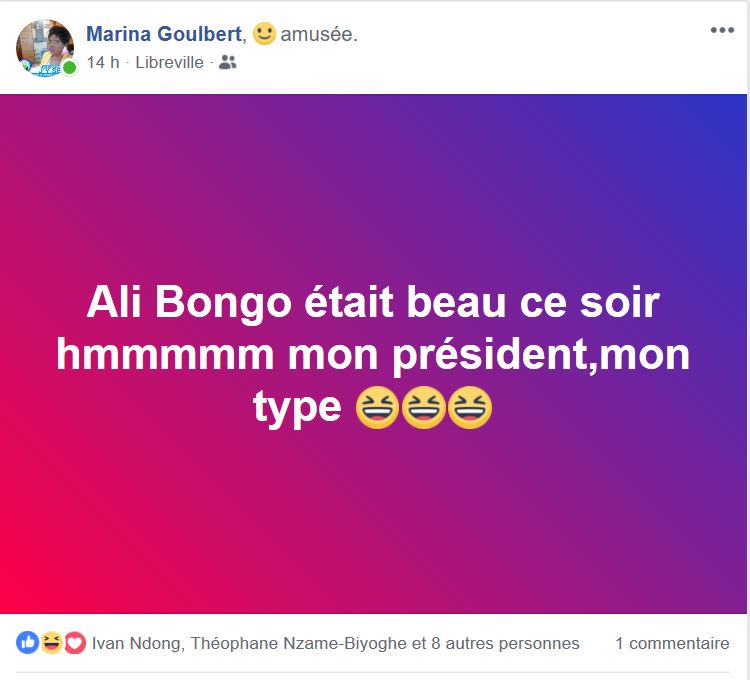This screenshot has height=680, width=750.
Task: Open the three-dot post options menu
Action: point(722,30)
